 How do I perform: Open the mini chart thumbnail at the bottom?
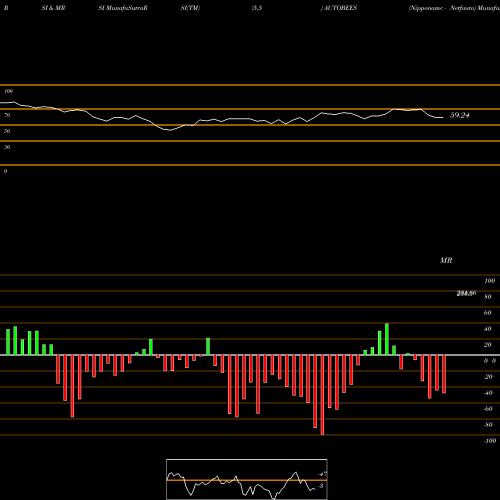247,479
